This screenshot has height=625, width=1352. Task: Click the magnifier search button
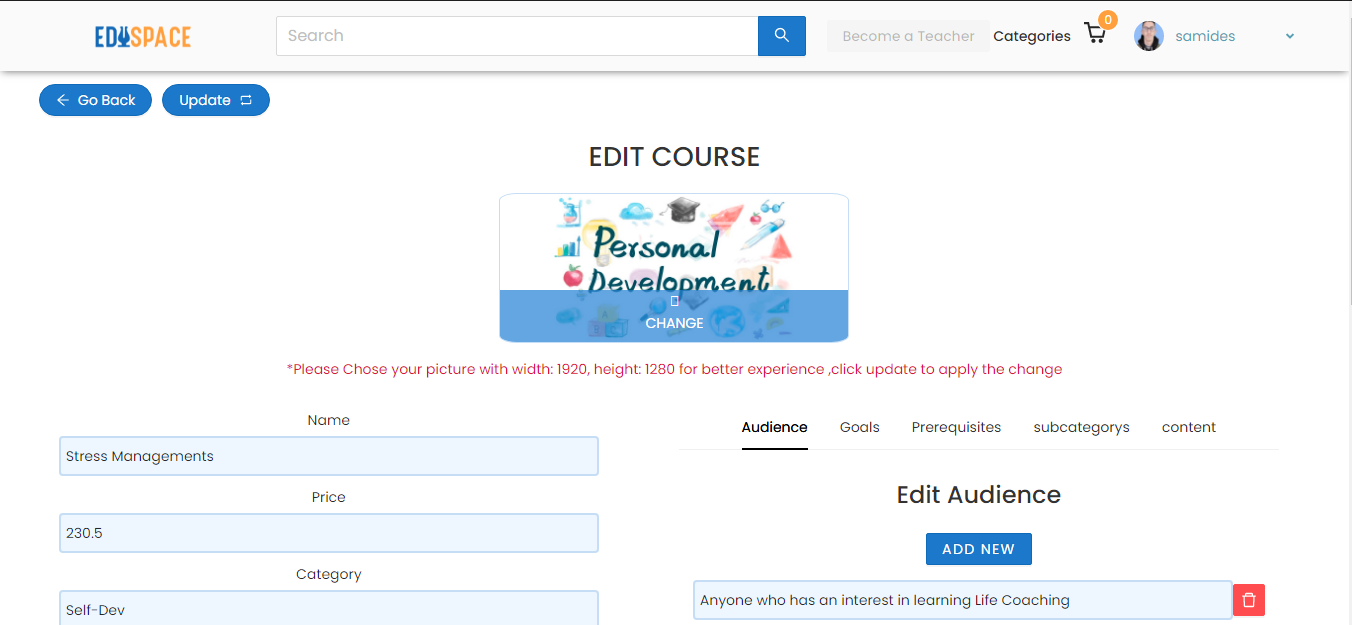click(x=782, y=36)
